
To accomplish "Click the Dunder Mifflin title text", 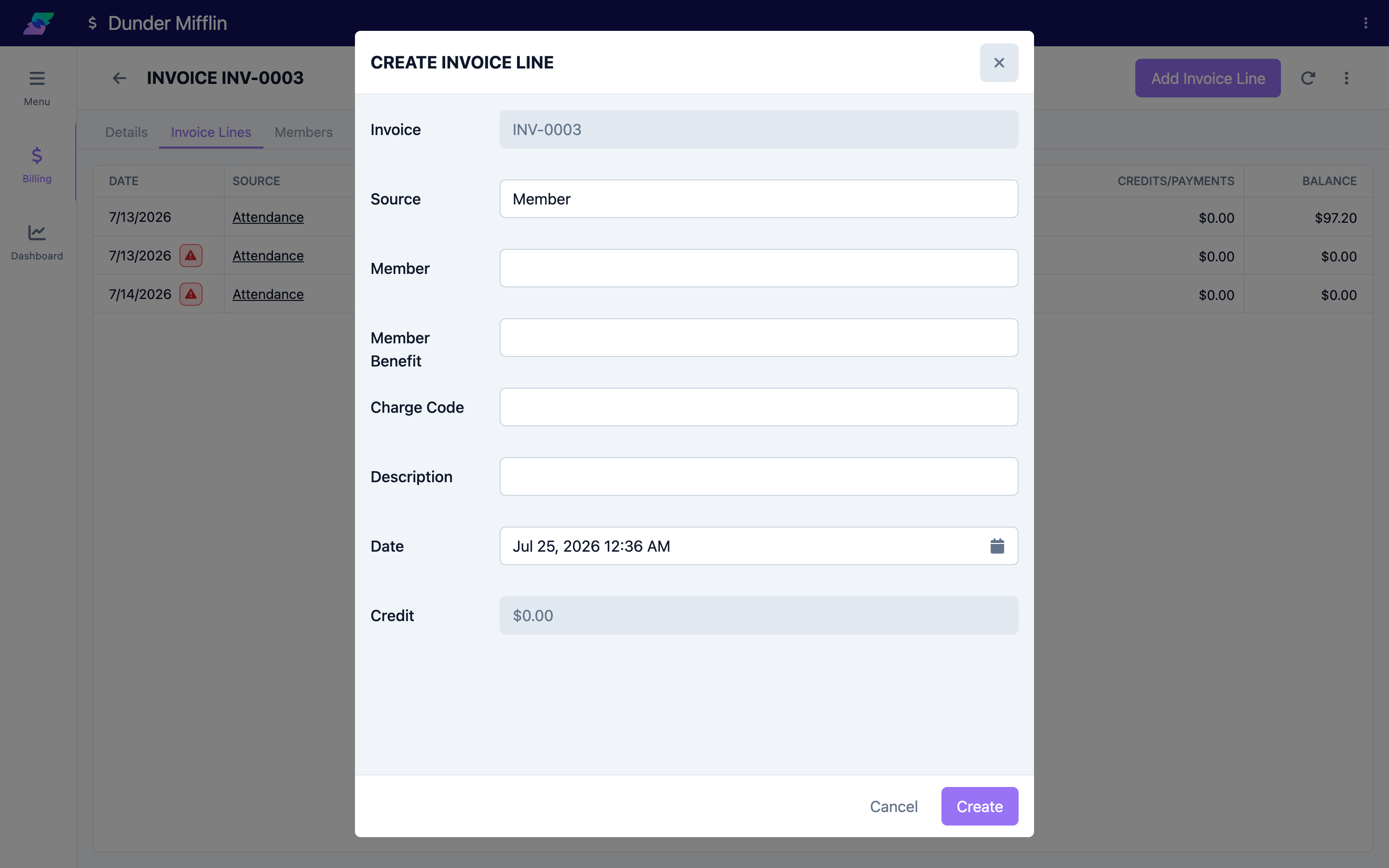I will point(167,23).
